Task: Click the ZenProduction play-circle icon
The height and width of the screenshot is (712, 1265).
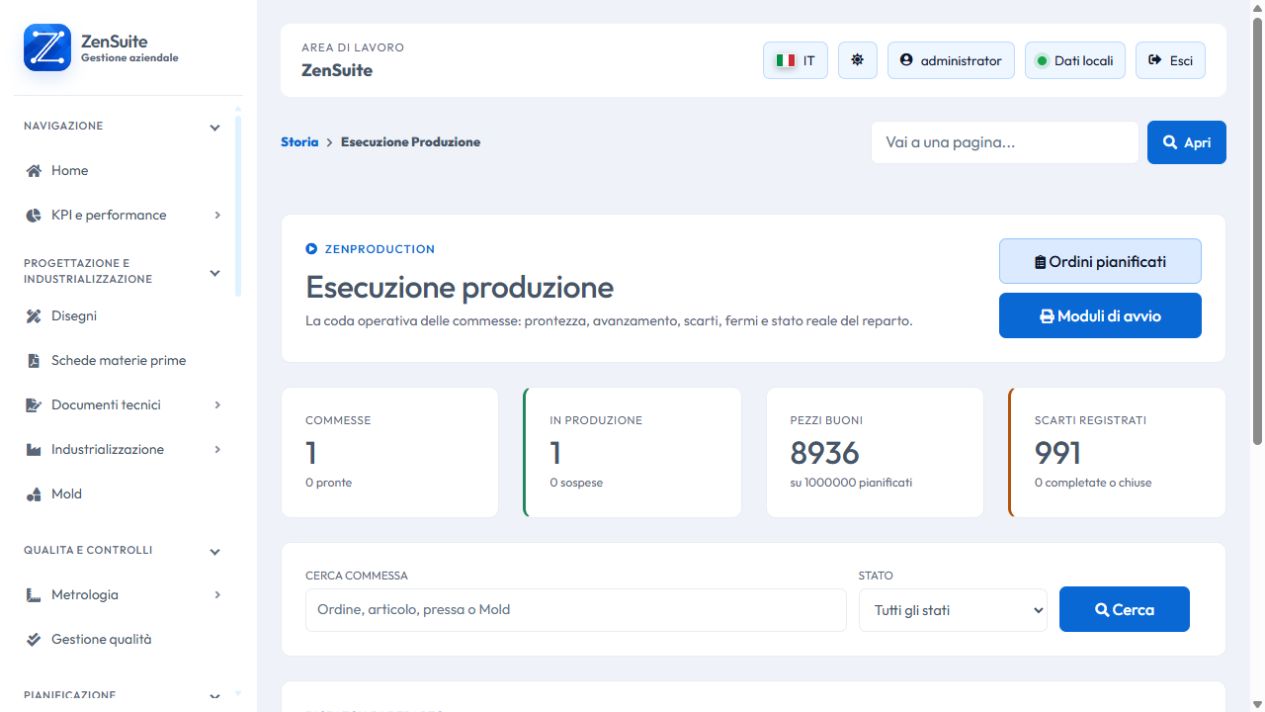Action: click(x=311, y=249)
